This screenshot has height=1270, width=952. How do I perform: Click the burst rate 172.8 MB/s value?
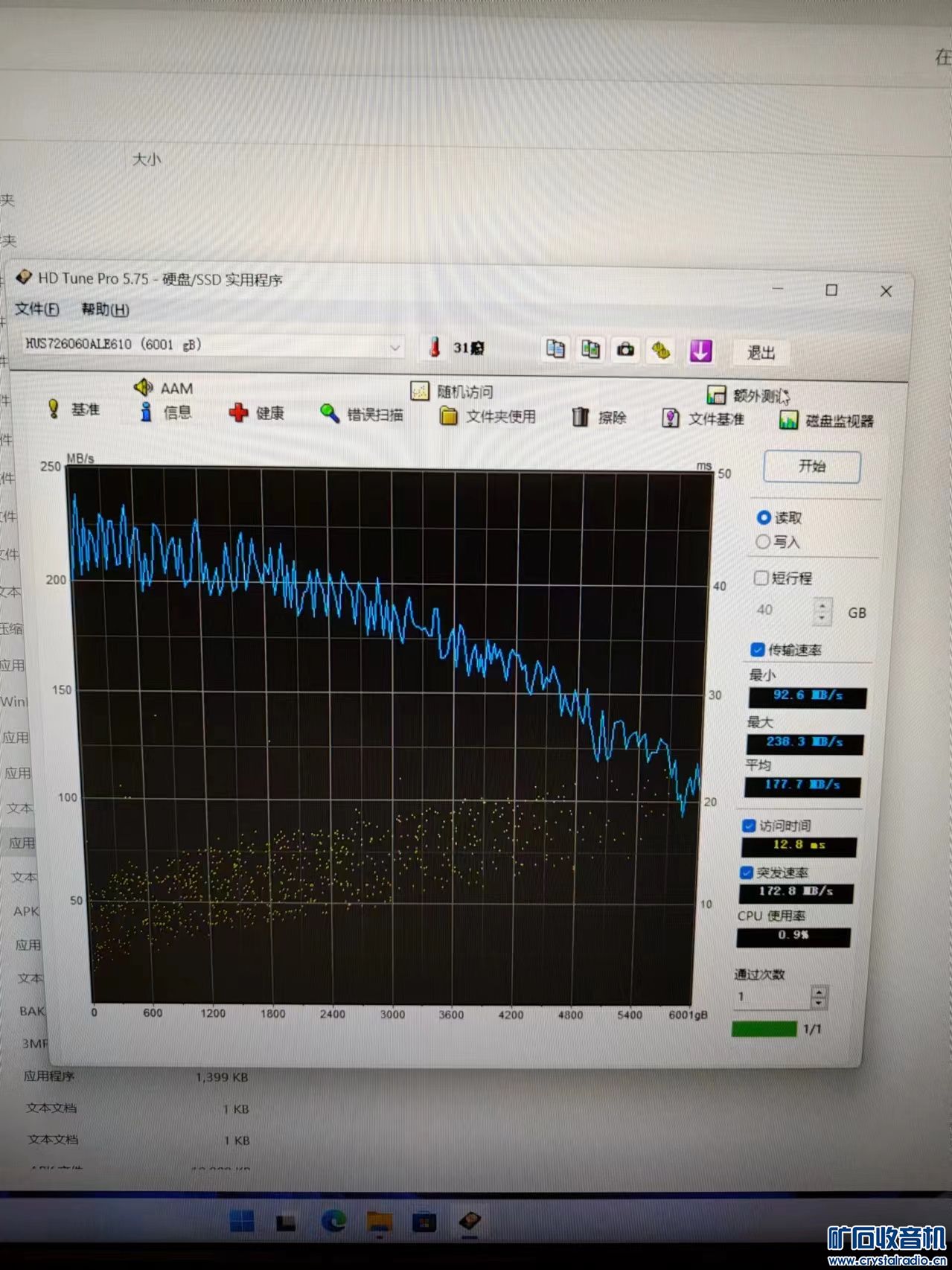click(x=796, y=892)
